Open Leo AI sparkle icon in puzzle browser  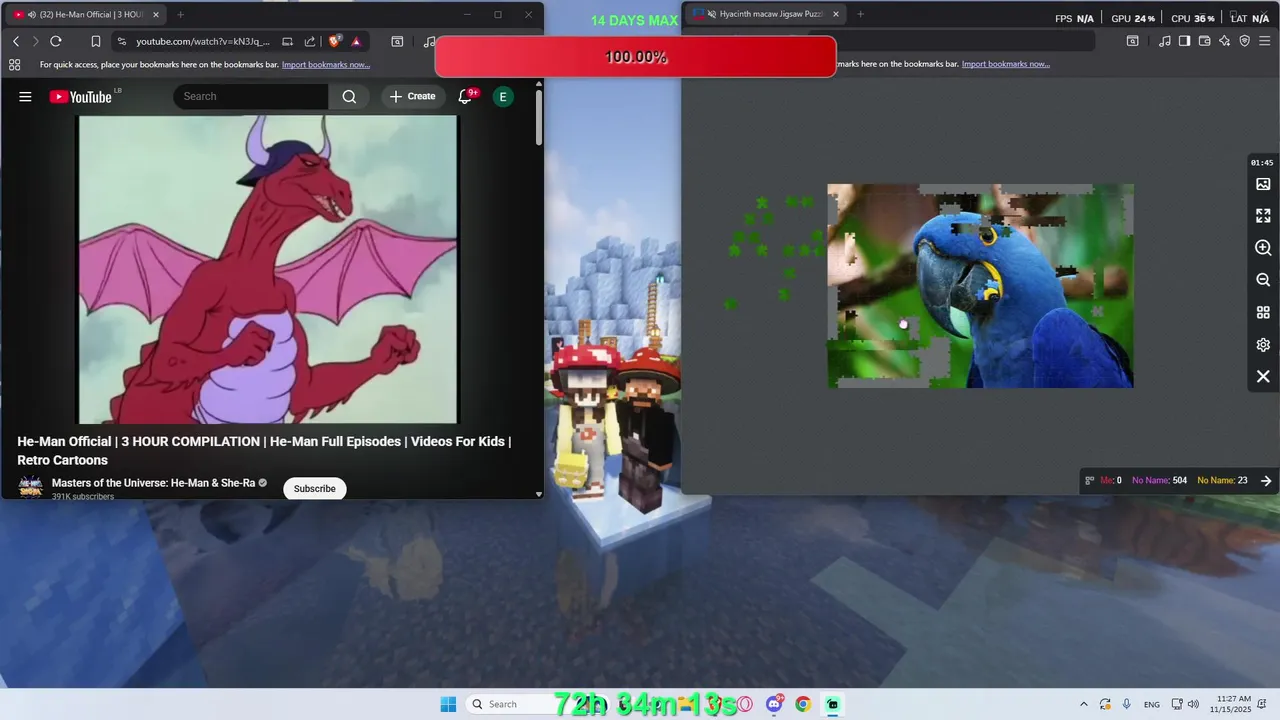1224,41
